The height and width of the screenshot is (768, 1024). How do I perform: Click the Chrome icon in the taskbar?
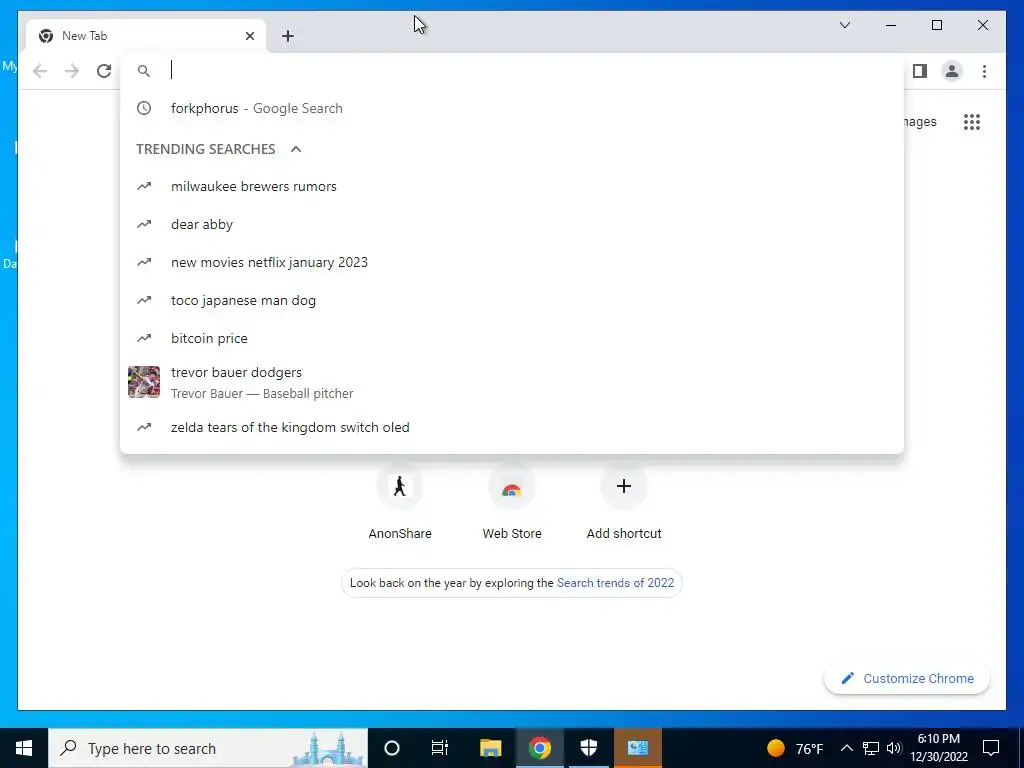click(x=539, y=748)
